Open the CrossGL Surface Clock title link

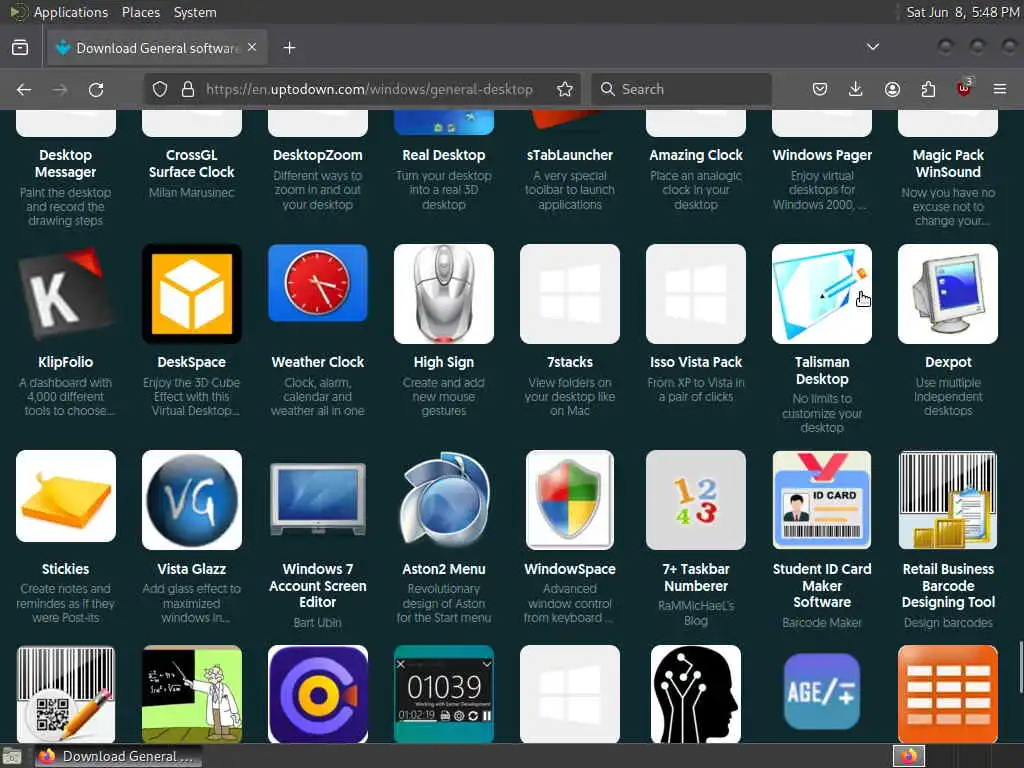[191, 163]
